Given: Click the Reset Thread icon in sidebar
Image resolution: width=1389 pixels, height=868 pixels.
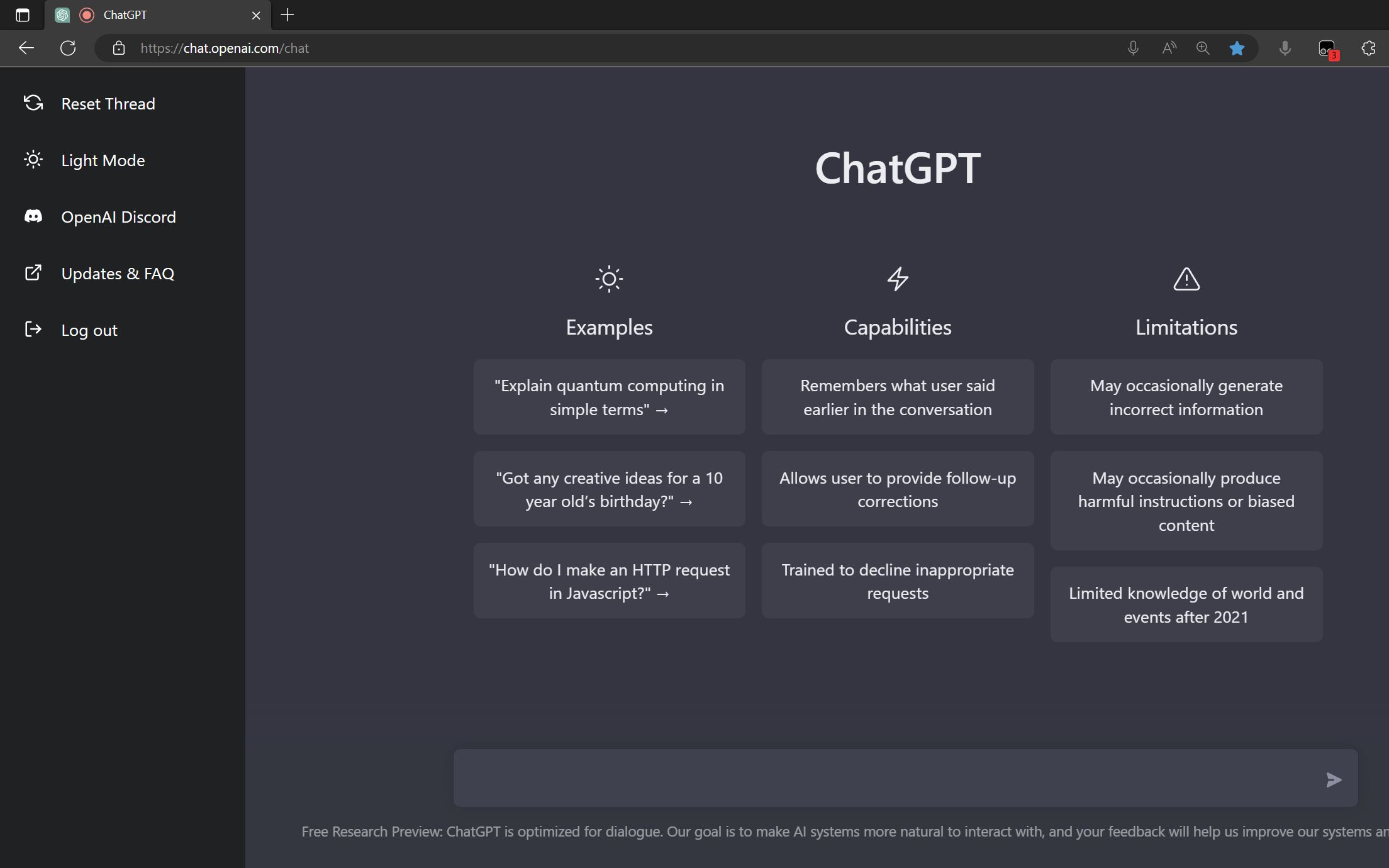Looking at the screenshot, I should 33,103.
